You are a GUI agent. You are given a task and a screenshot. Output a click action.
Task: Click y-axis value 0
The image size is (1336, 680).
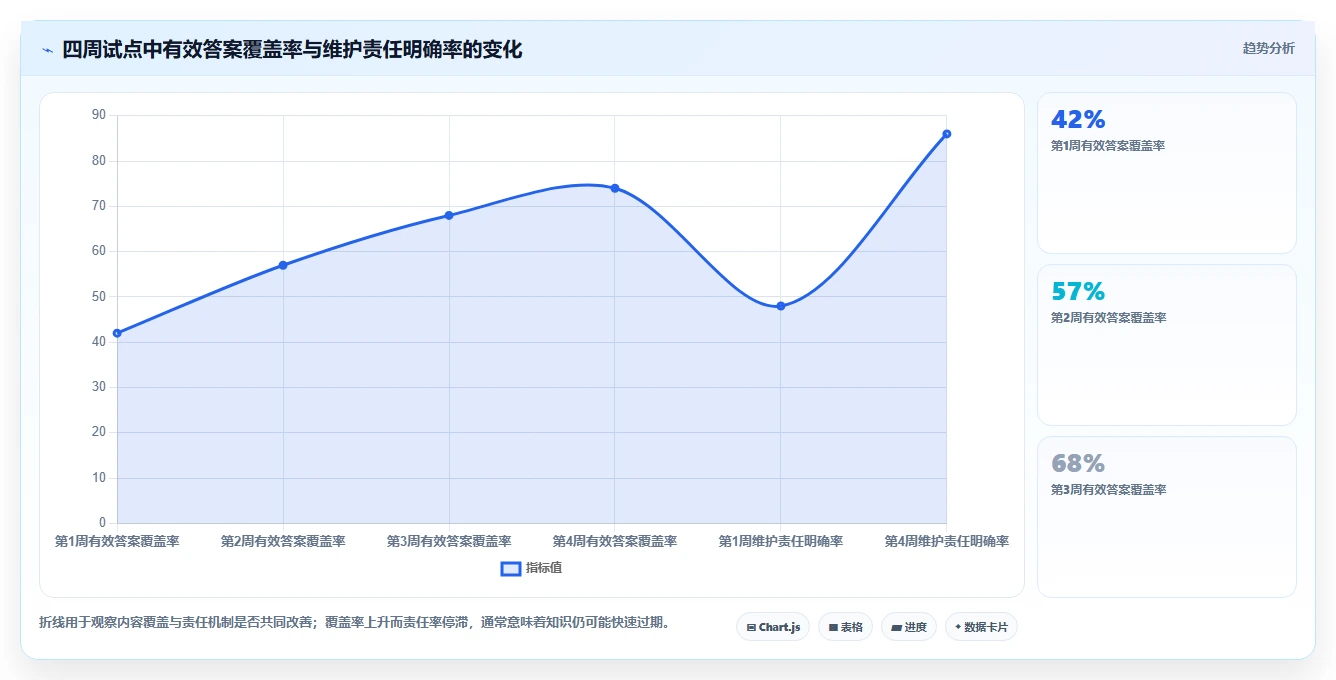click(102, 523)
